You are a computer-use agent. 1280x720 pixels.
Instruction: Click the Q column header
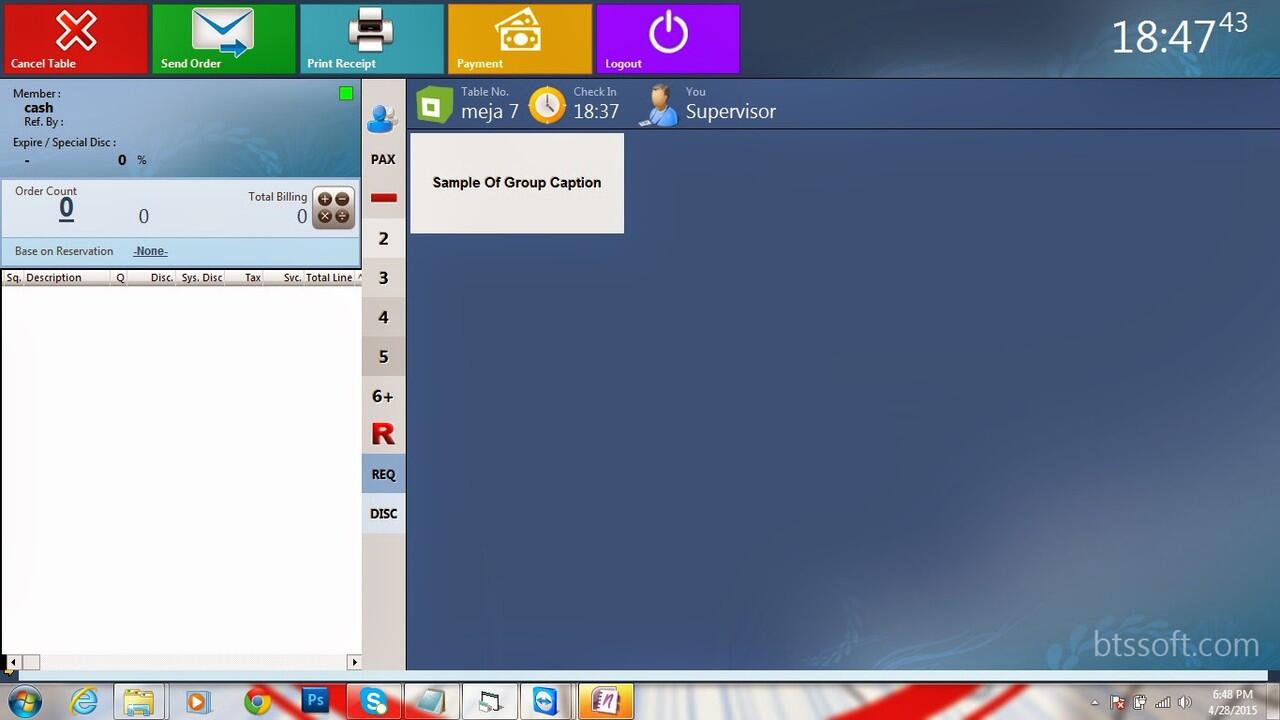point(120,278)
